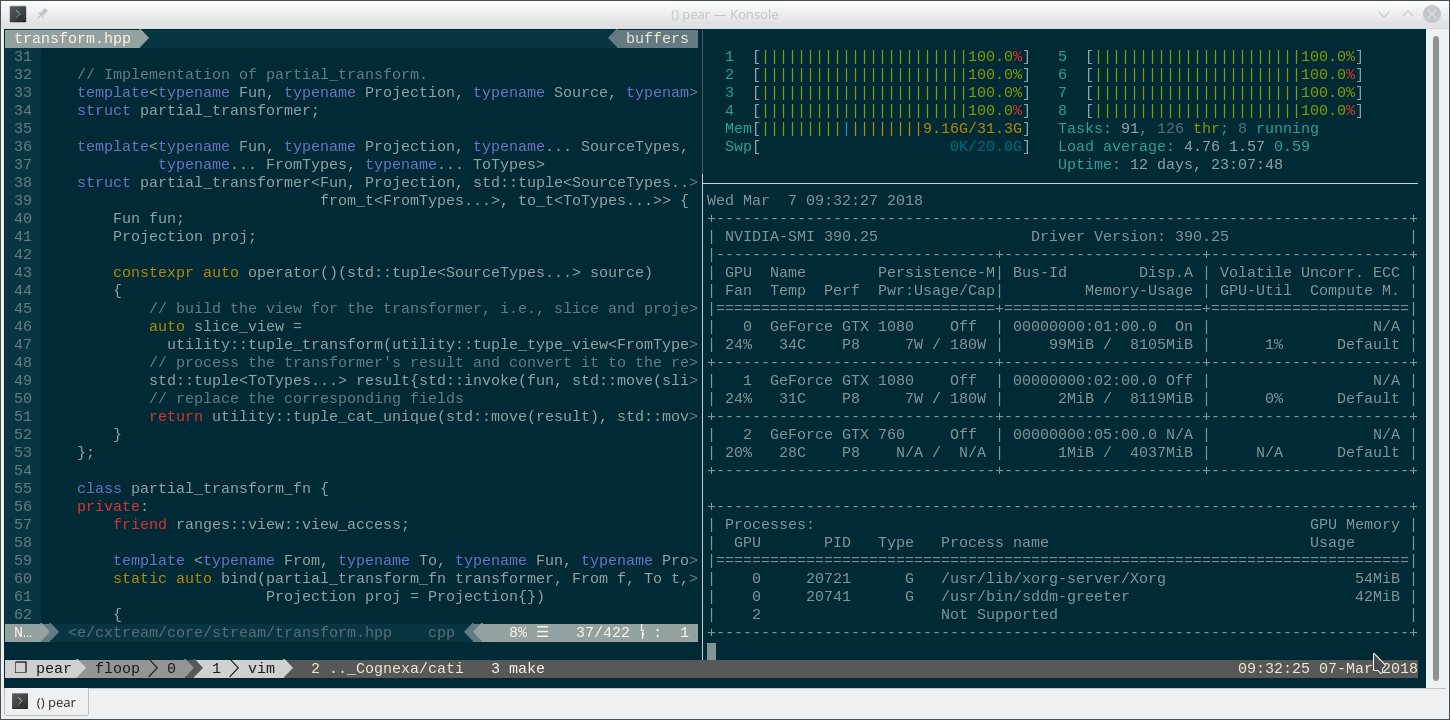
Task: Select tmux window 2 .._Cognexa/cati
Action: [x=387, y=668]
